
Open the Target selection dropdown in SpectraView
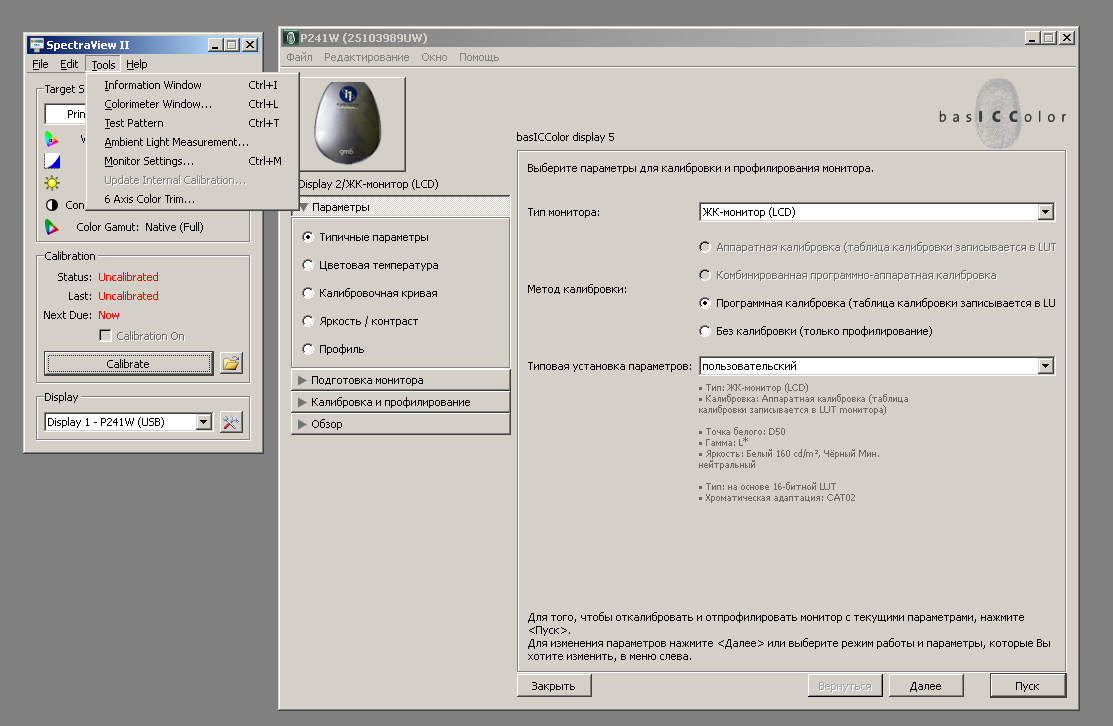click(x=65, y=114)
